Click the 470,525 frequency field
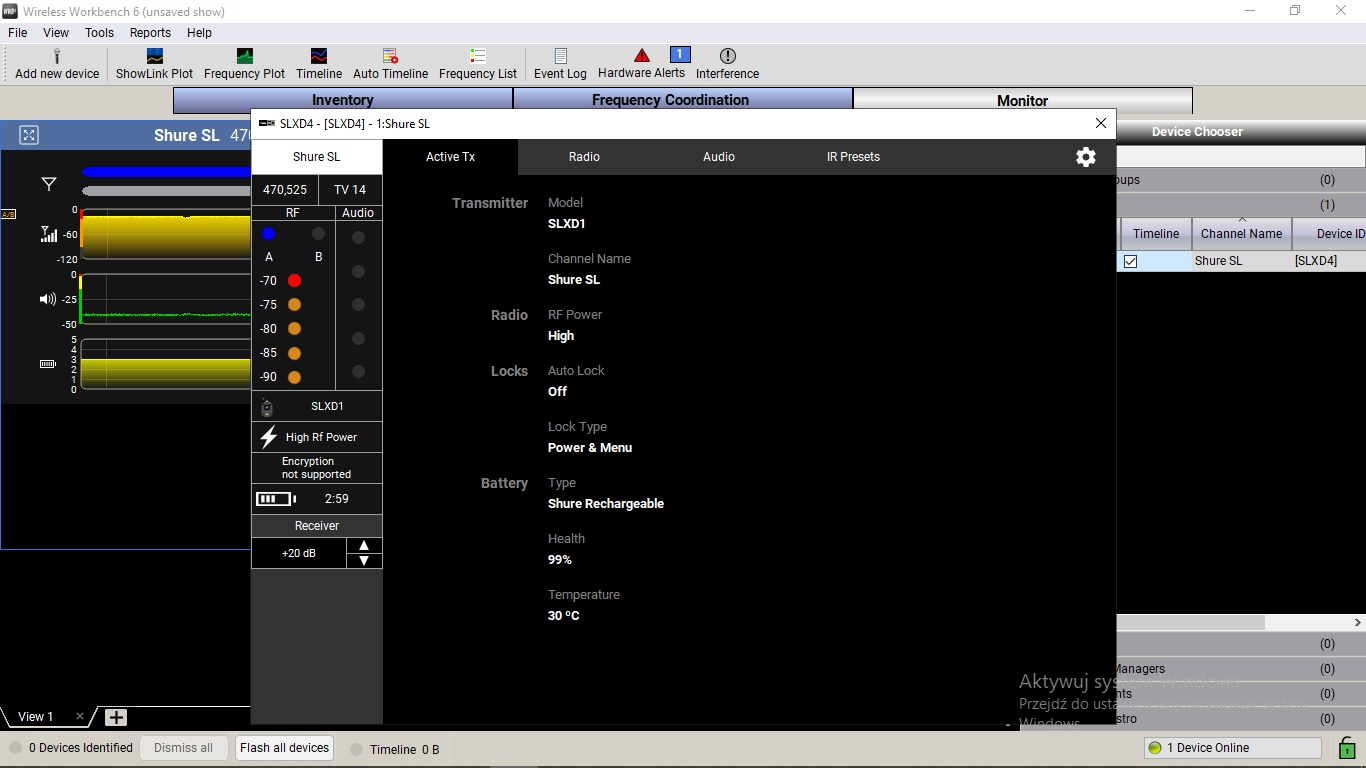 (285, 189)
